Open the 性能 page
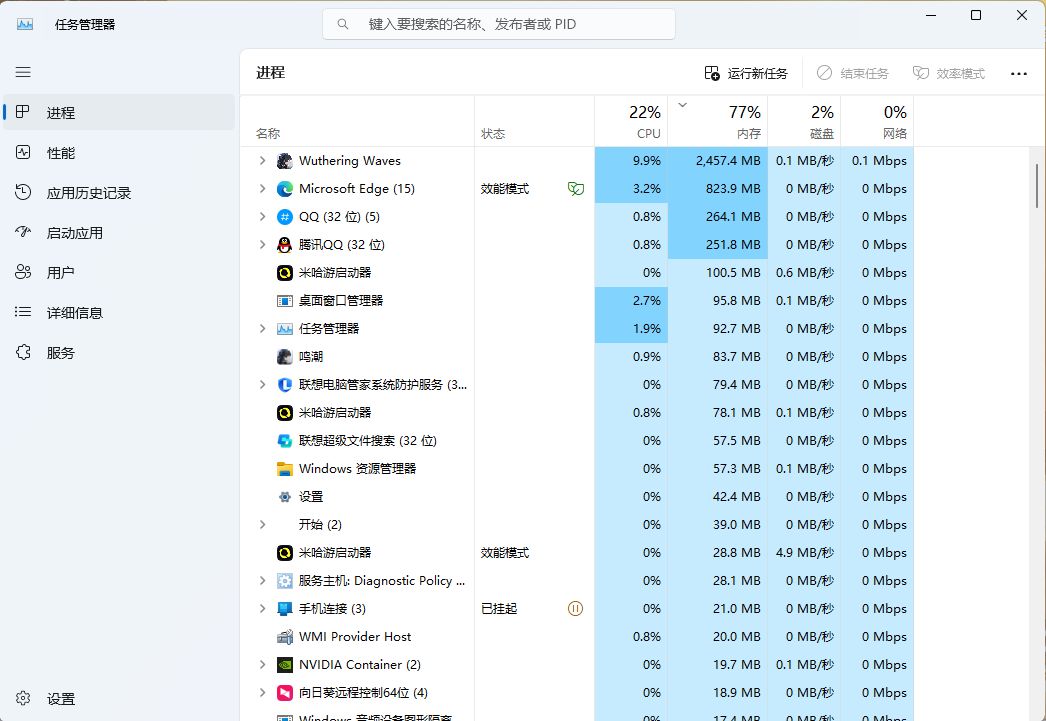 point(119,153)
